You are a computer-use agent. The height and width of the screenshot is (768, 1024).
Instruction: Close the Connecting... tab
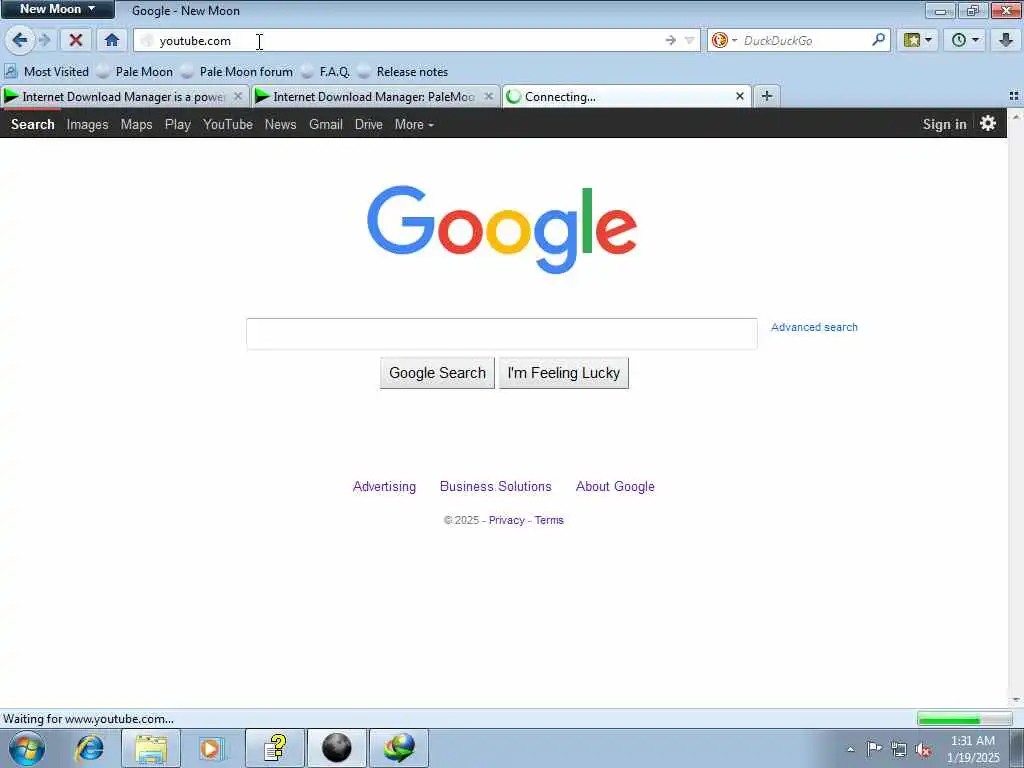pos(740,96)
